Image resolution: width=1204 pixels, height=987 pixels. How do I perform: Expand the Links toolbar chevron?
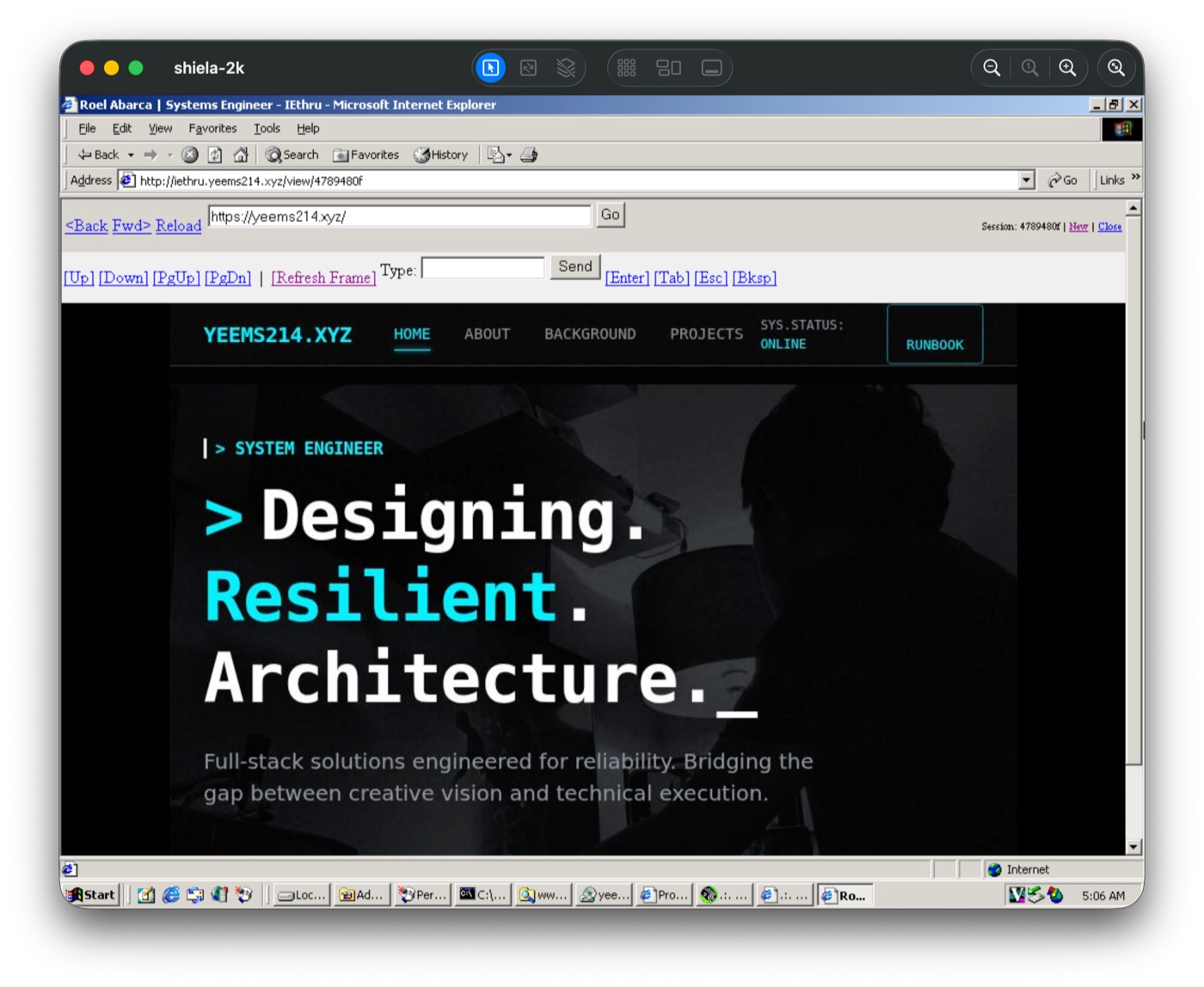(x=1135, y=177)
